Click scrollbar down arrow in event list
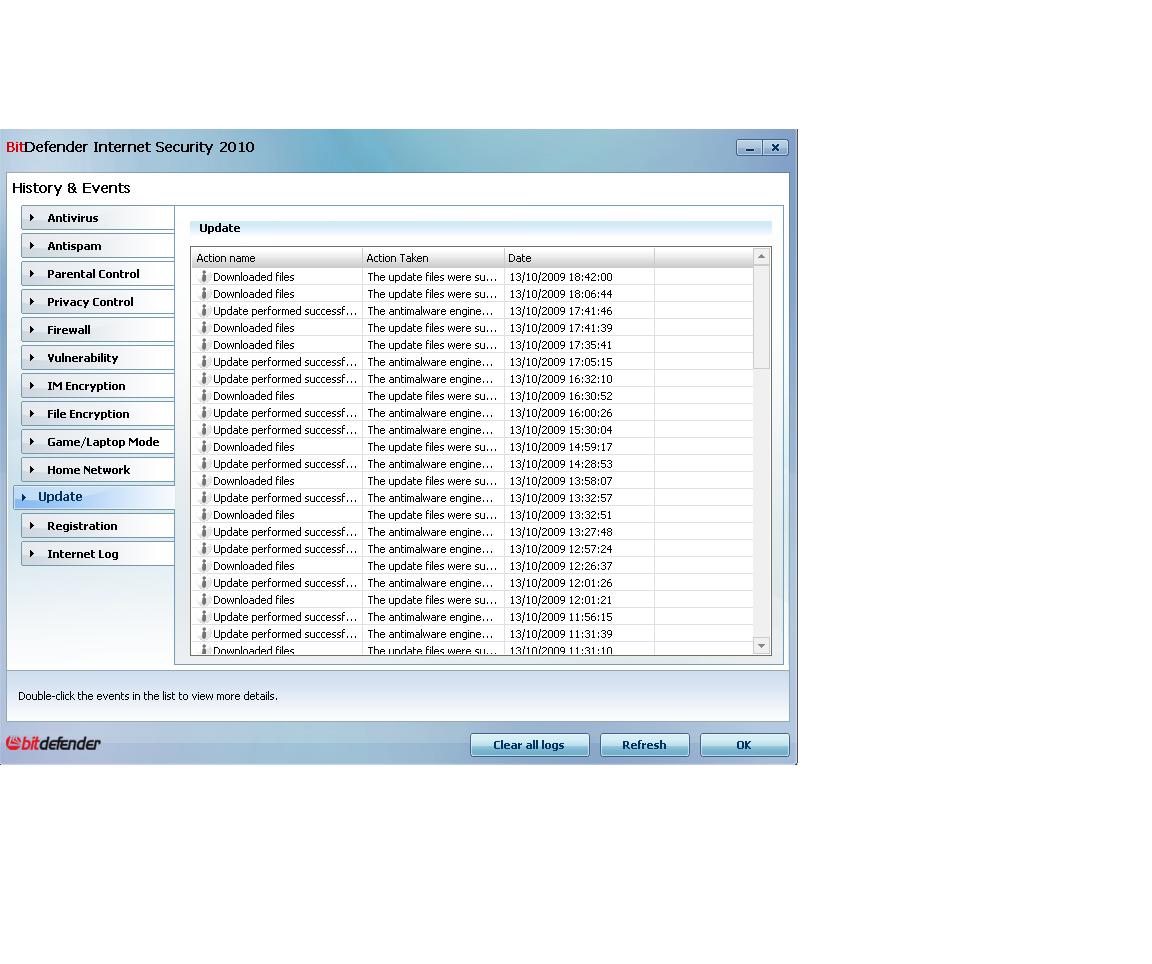 tap(761, 646)
